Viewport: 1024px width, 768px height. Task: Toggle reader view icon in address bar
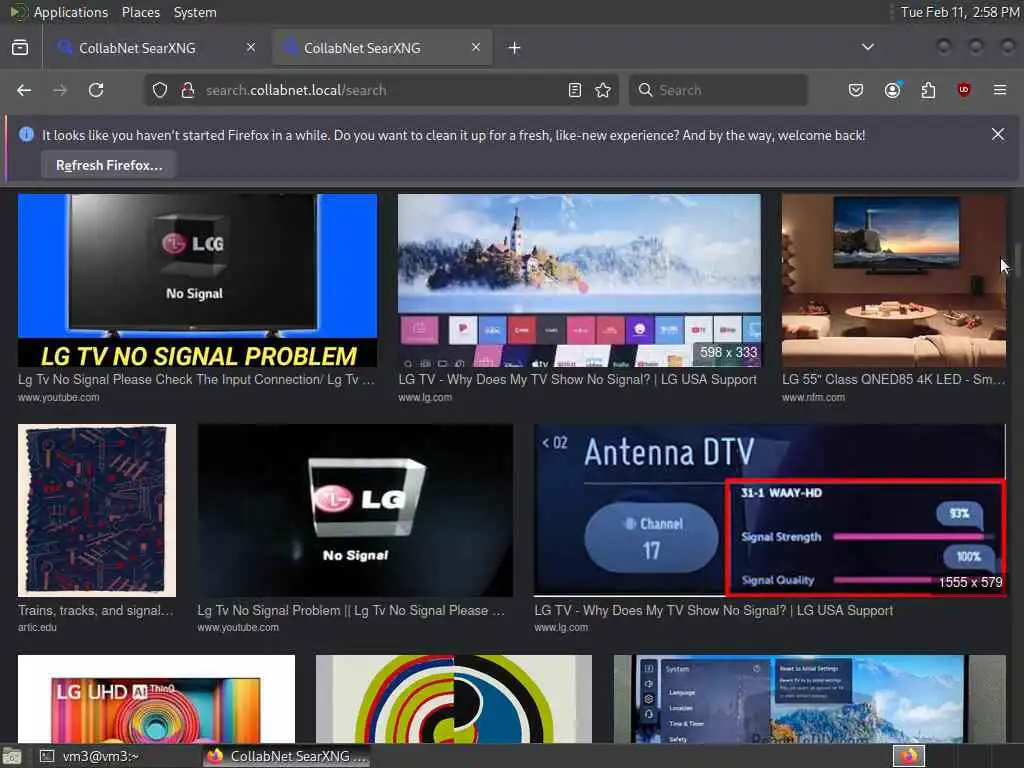click(575, 90)
